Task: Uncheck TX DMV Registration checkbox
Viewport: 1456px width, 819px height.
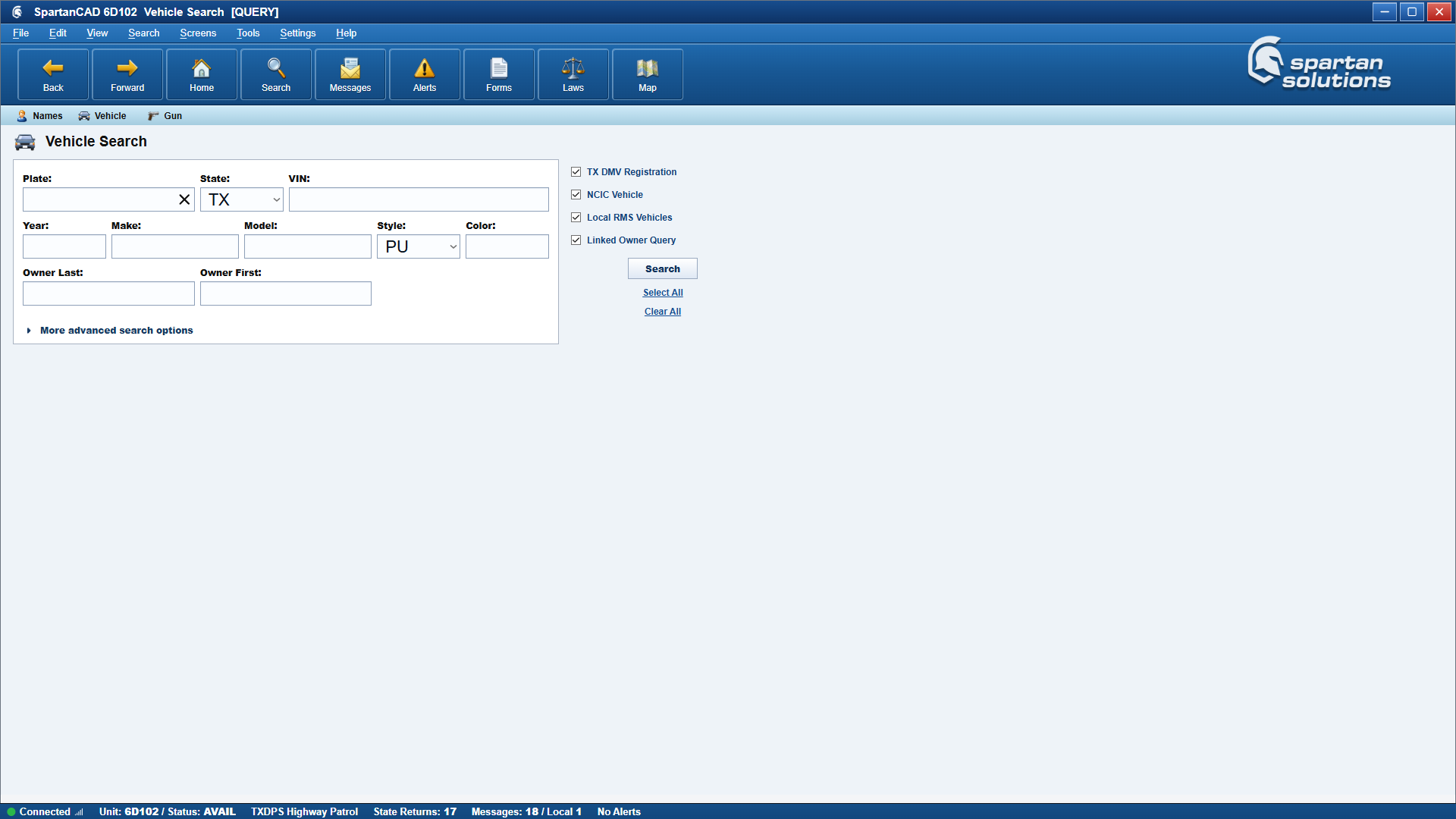Action: (576, 172)
